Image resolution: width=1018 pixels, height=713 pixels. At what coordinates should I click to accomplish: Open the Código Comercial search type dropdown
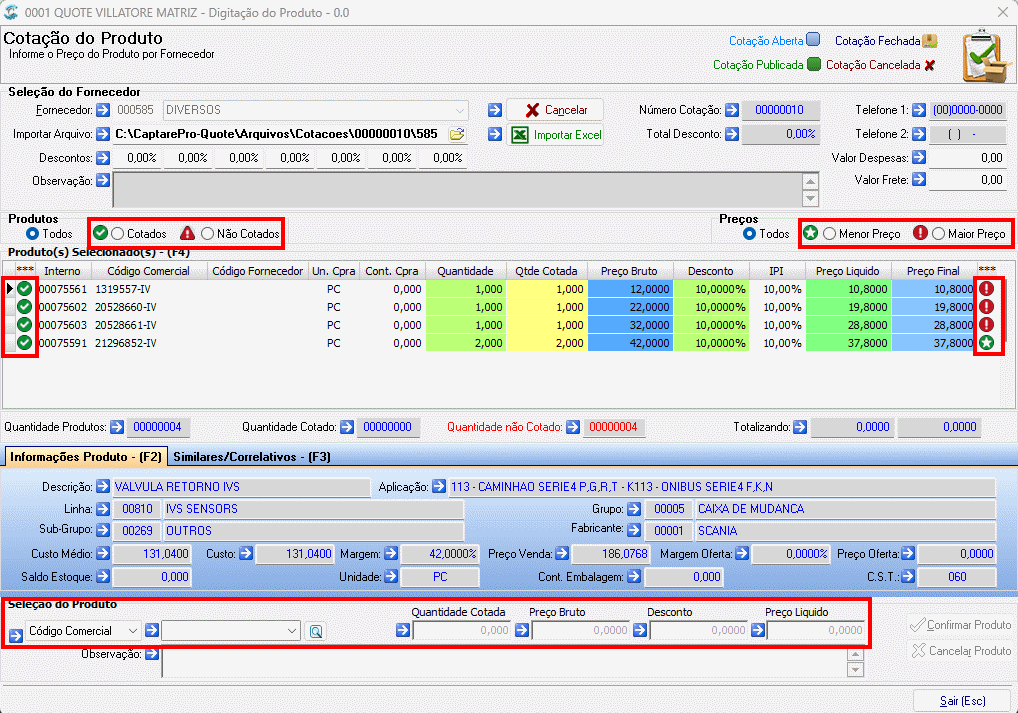(x=132, y=631)
